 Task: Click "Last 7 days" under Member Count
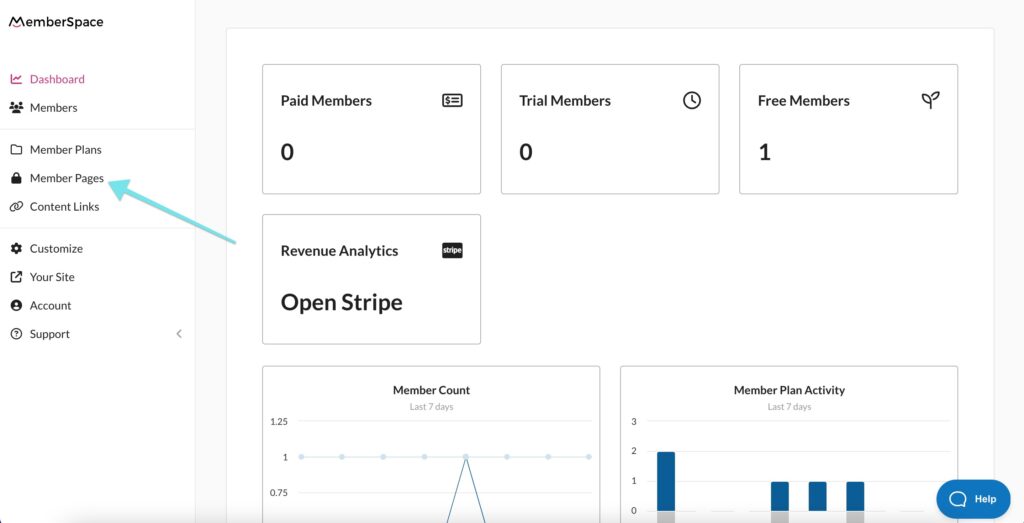click(x=431, y=407)
